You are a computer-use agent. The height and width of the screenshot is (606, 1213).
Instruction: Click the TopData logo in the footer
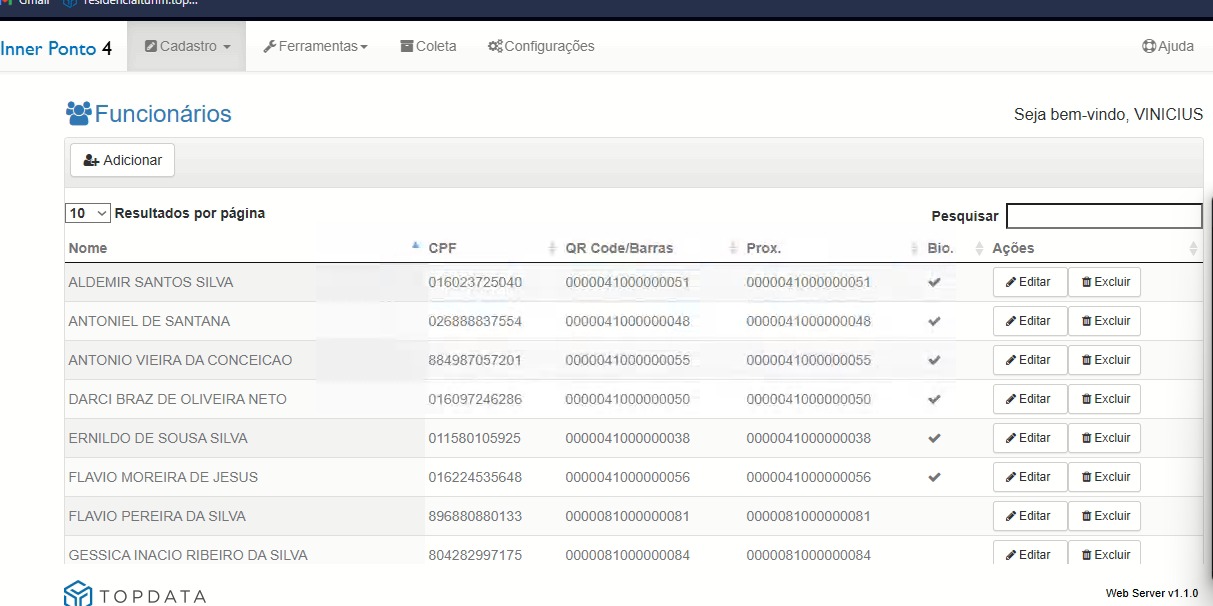tap(135, 595)
